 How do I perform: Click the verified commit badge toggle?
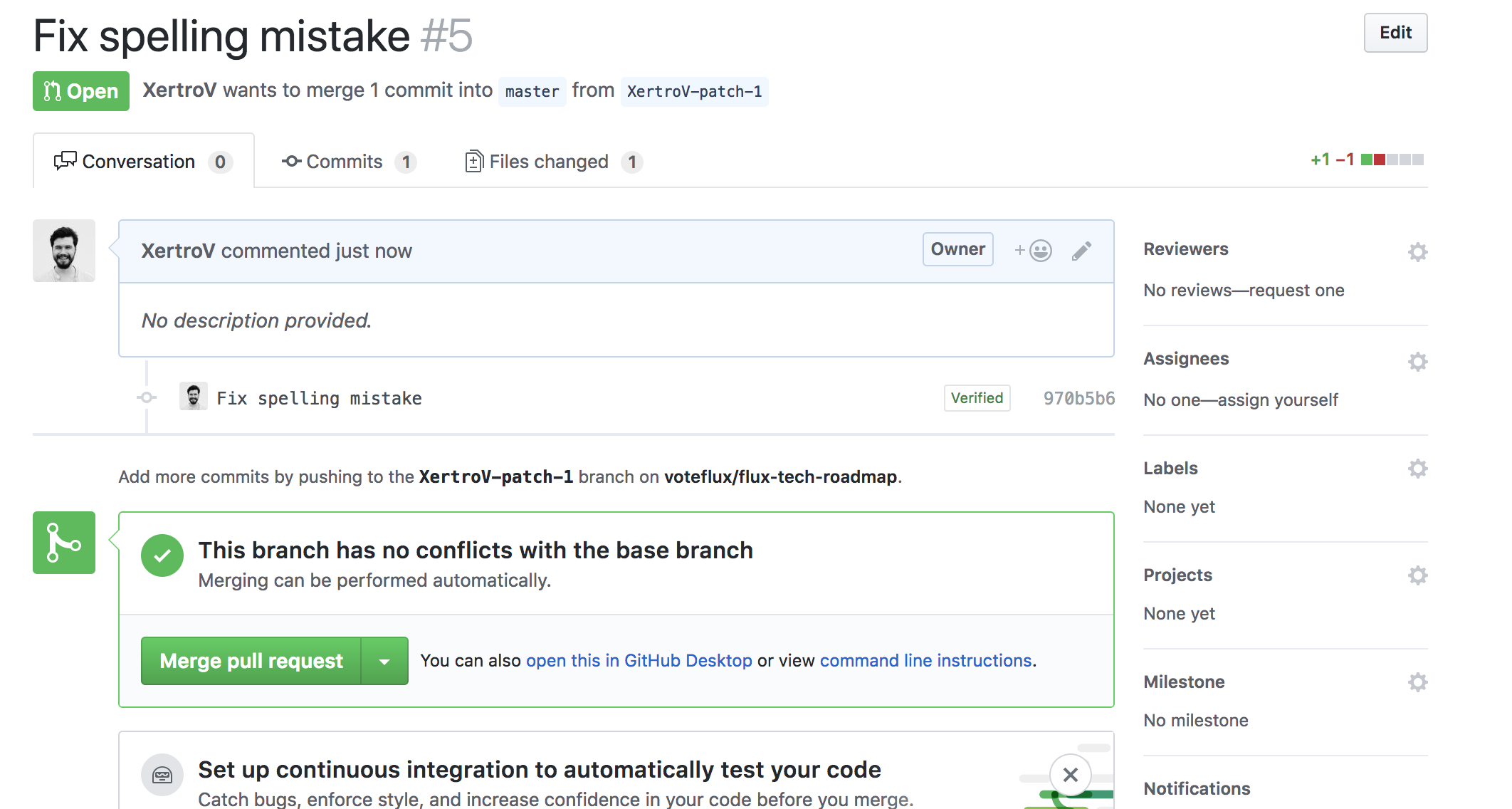point(976,398)
